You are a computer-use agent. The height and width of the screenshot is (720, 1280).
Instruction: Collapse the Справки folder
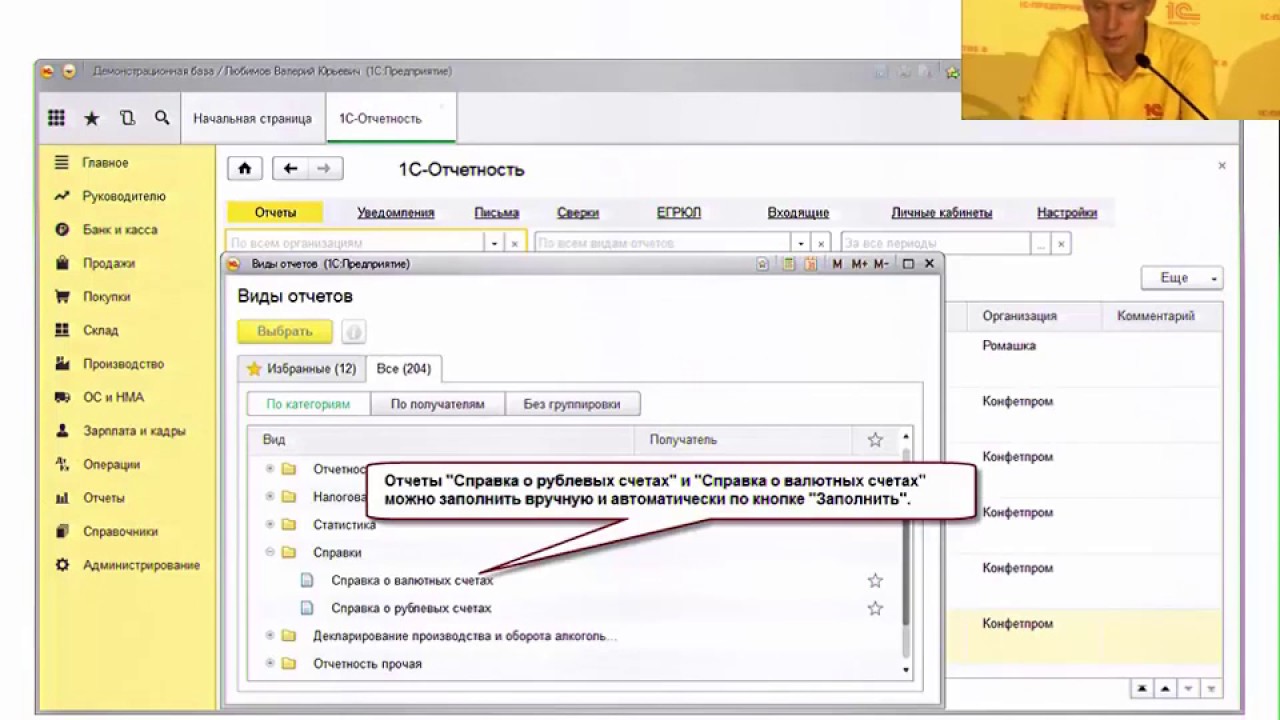[270, 552]
